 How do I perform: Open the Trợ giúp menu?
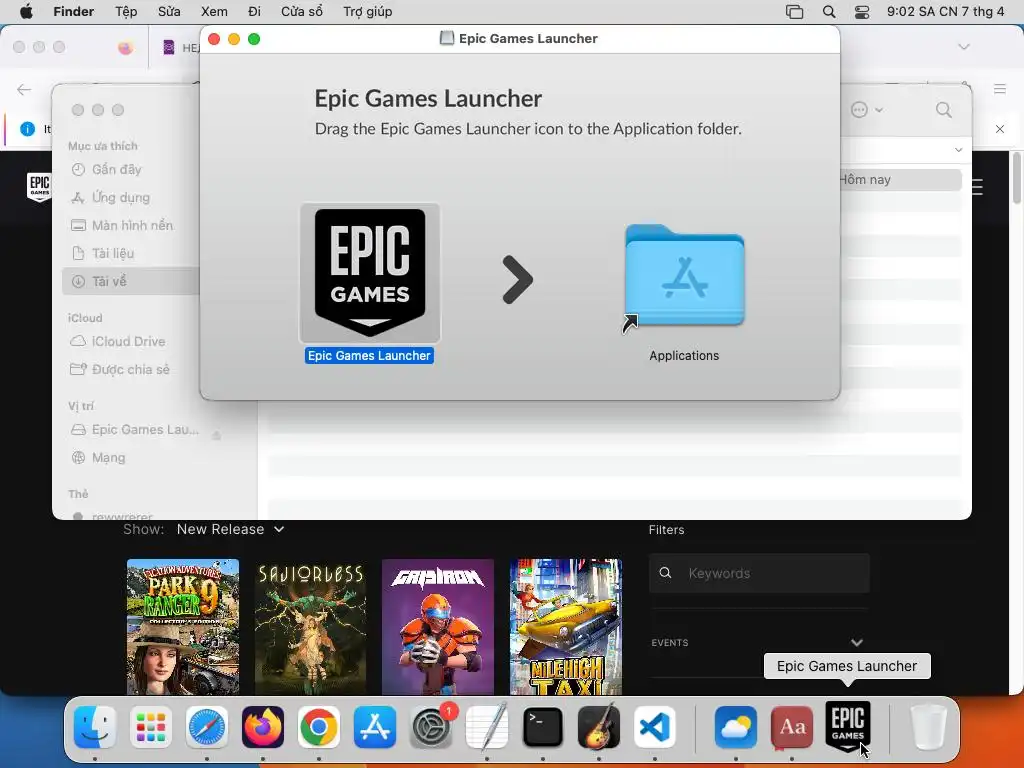tap(368, 12)
